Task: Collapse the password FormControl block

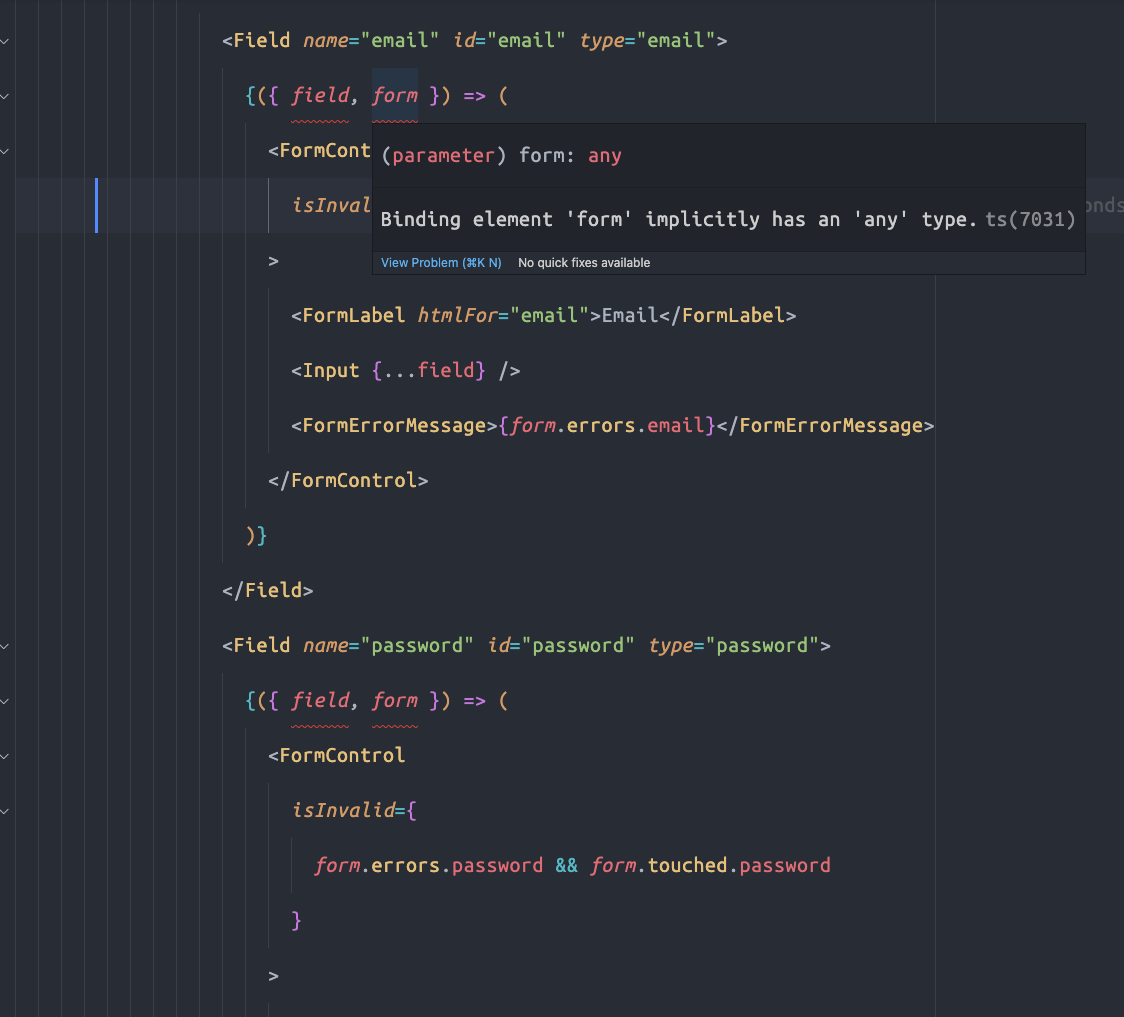Action: click(4, 755)
